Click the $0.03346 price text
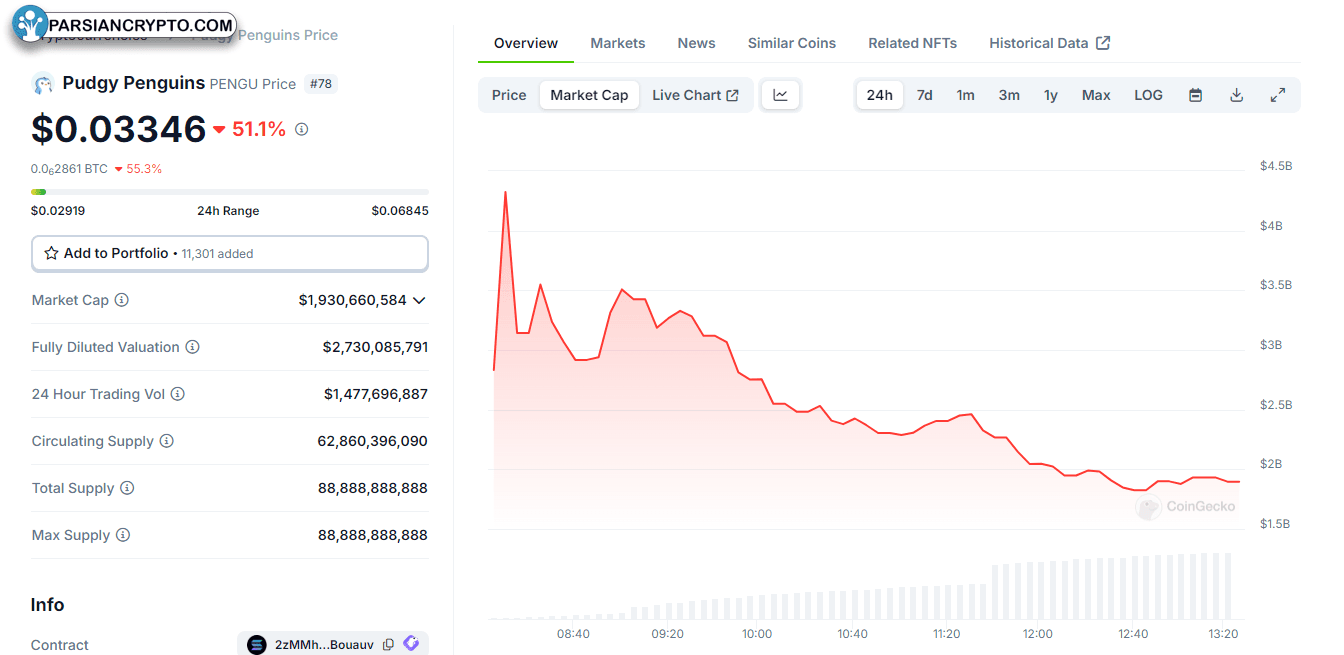Screen dimensions: 1344x655 click(118, 129)
